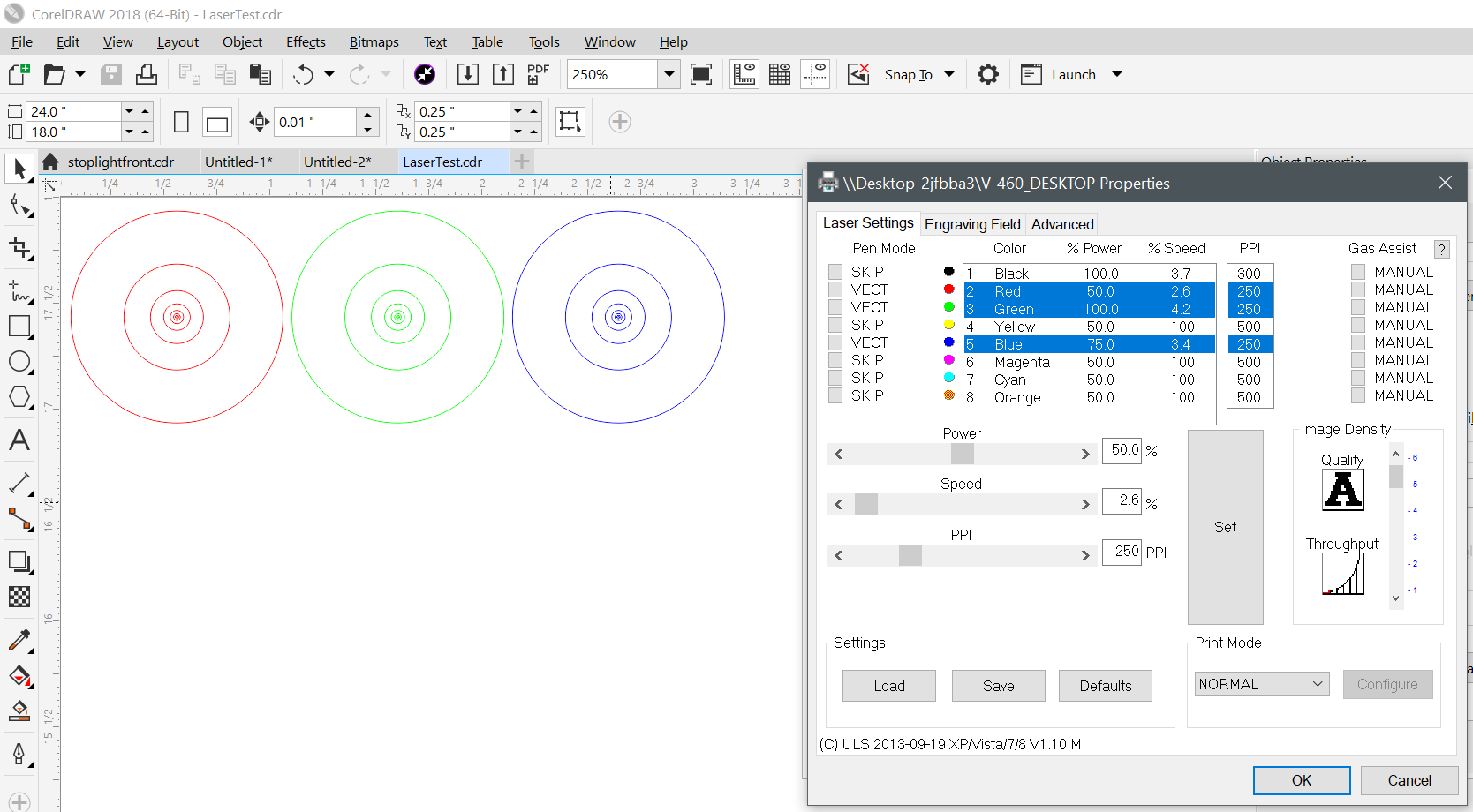Toggle Pen Mode checkbox for Black row
The height and width of the screenshot is (812, 1473).
click(835, 272)
